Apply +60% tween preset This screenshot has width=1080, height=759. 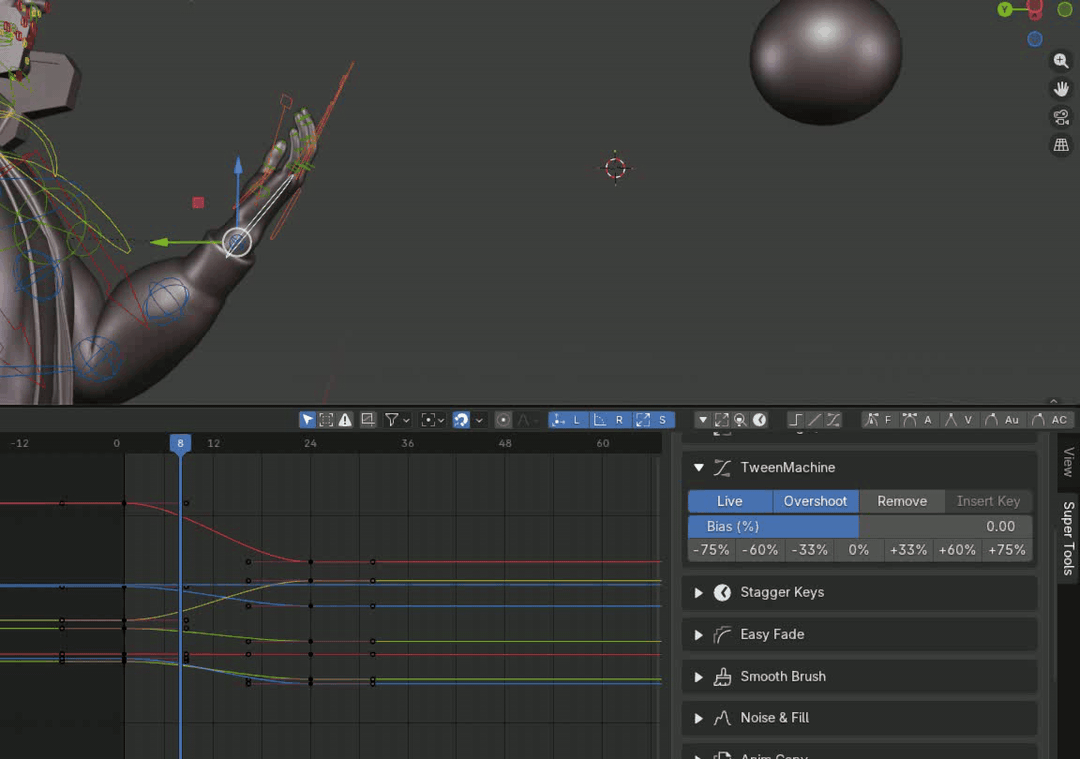coord(957,550)
